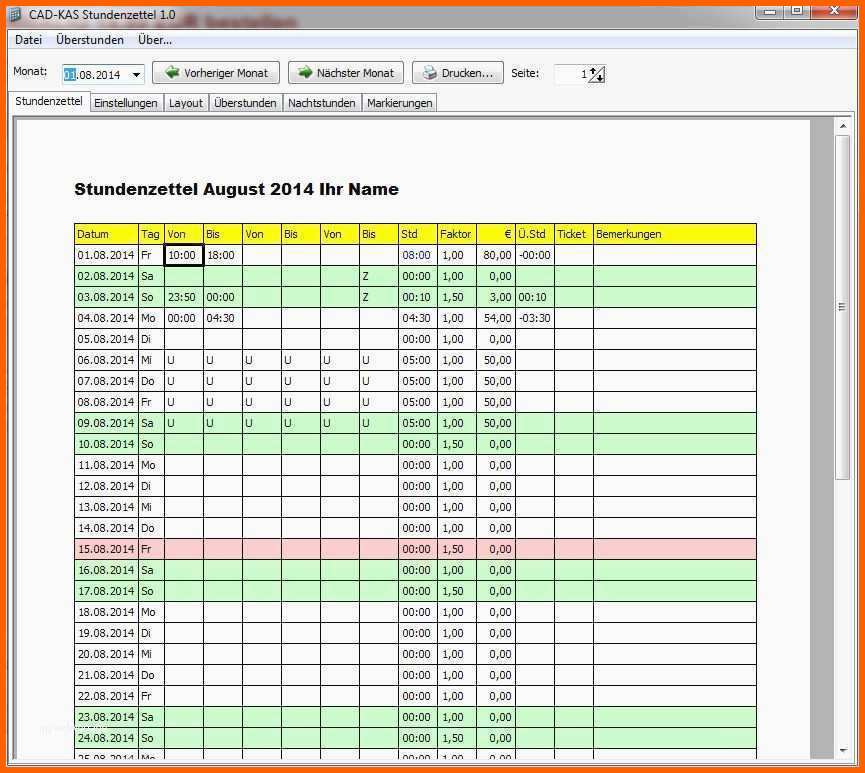This screenshot has width=865, height=773.
Task: Open the Überstunden menu in menu bar
Action: point(90,40)
